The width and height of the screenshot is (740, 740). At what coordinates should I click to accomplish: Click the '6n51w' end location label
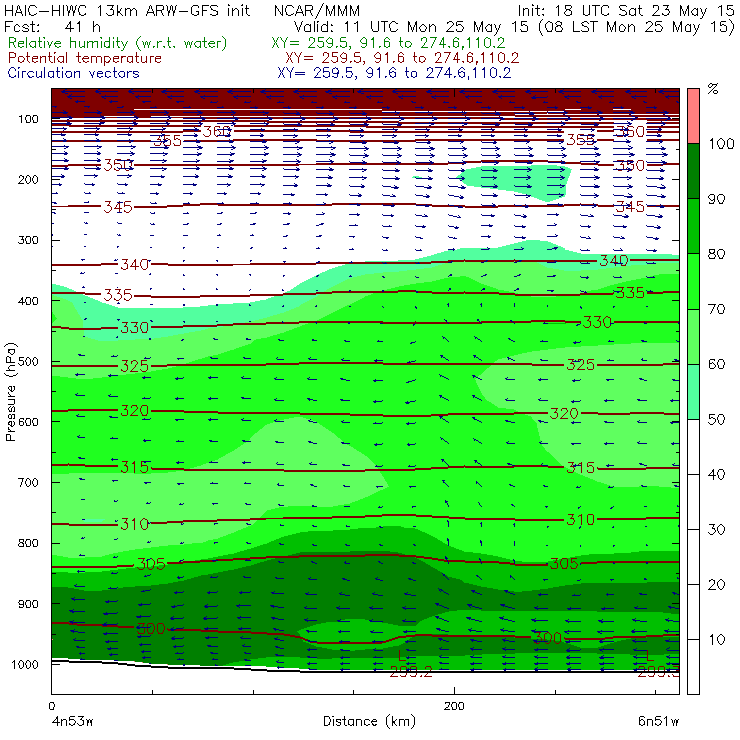(658, 721)
